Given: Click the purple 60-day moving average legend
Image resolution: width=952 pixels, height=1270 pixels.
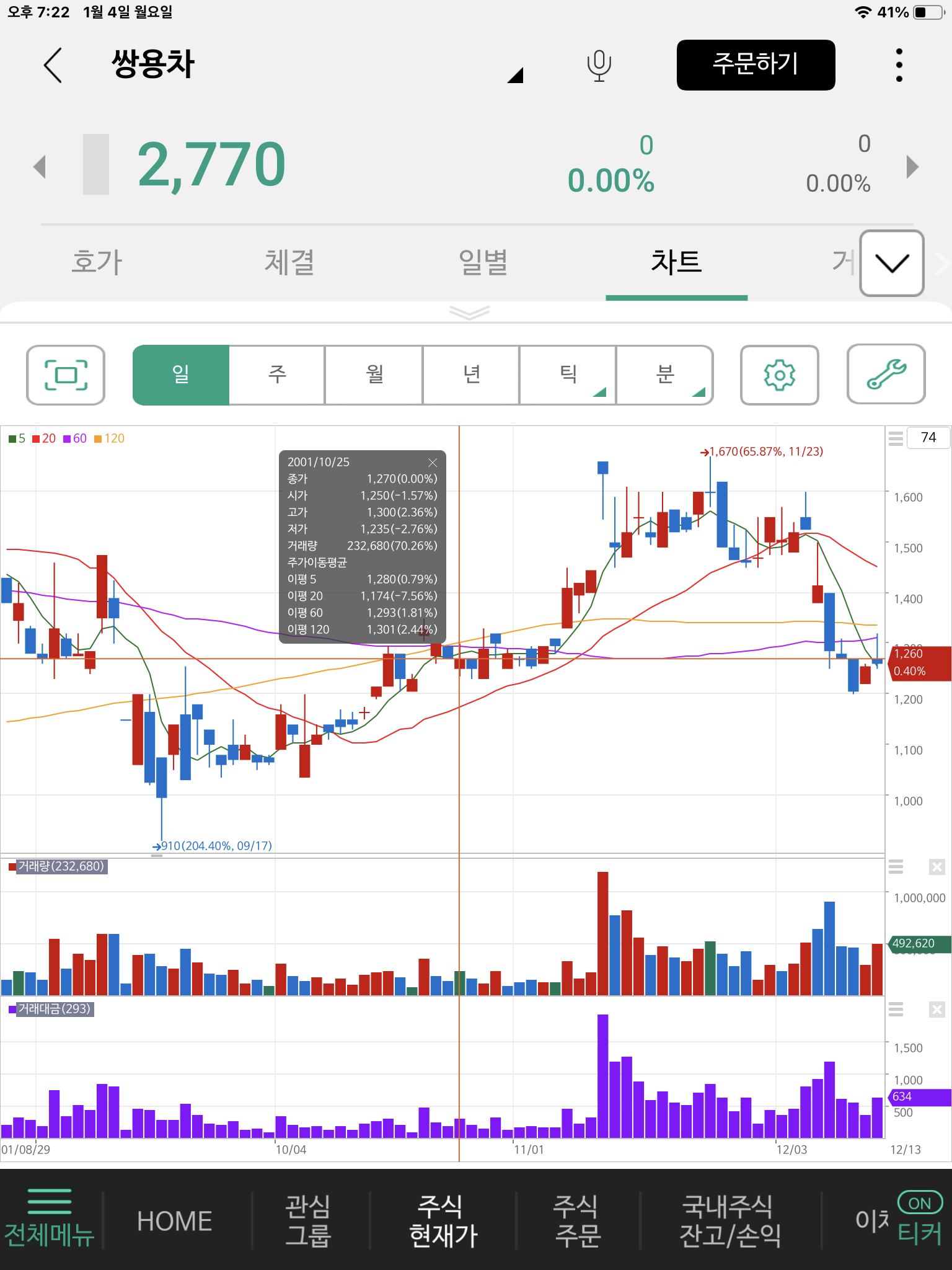Looking at the screenshot, I should pos(75,438).
